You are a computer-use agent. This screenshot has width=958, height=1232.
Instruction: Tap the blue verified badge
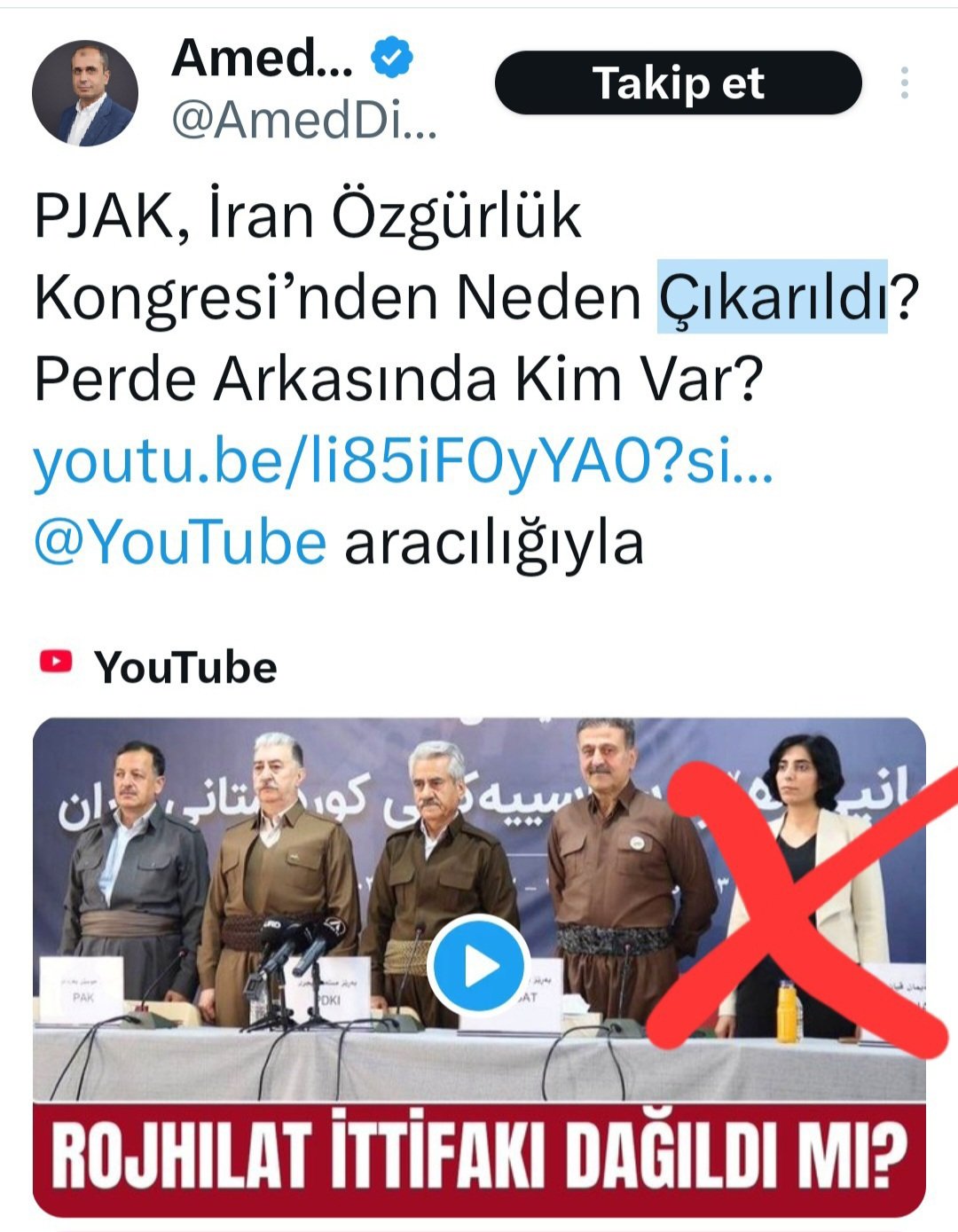click(x=391, y=59)
